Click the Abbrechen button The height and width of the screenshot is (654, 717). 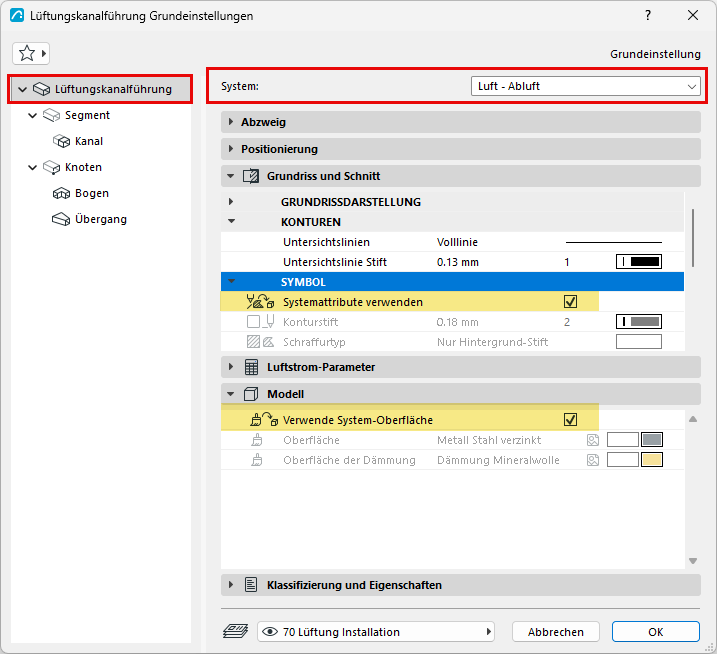pyautogui.click(x=556, y=632)
